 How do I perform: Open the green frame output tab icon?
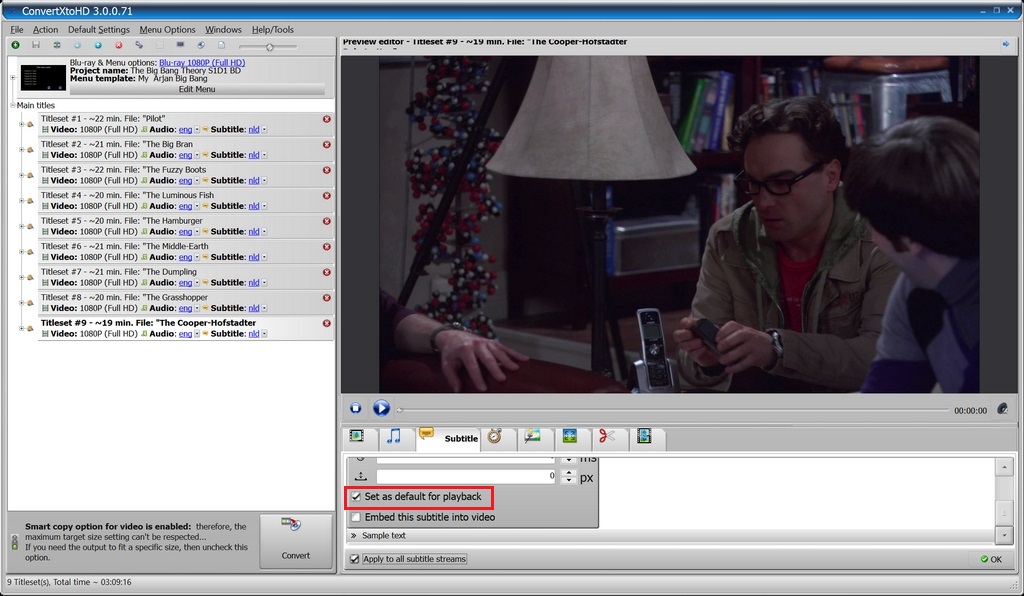[569, 436]
